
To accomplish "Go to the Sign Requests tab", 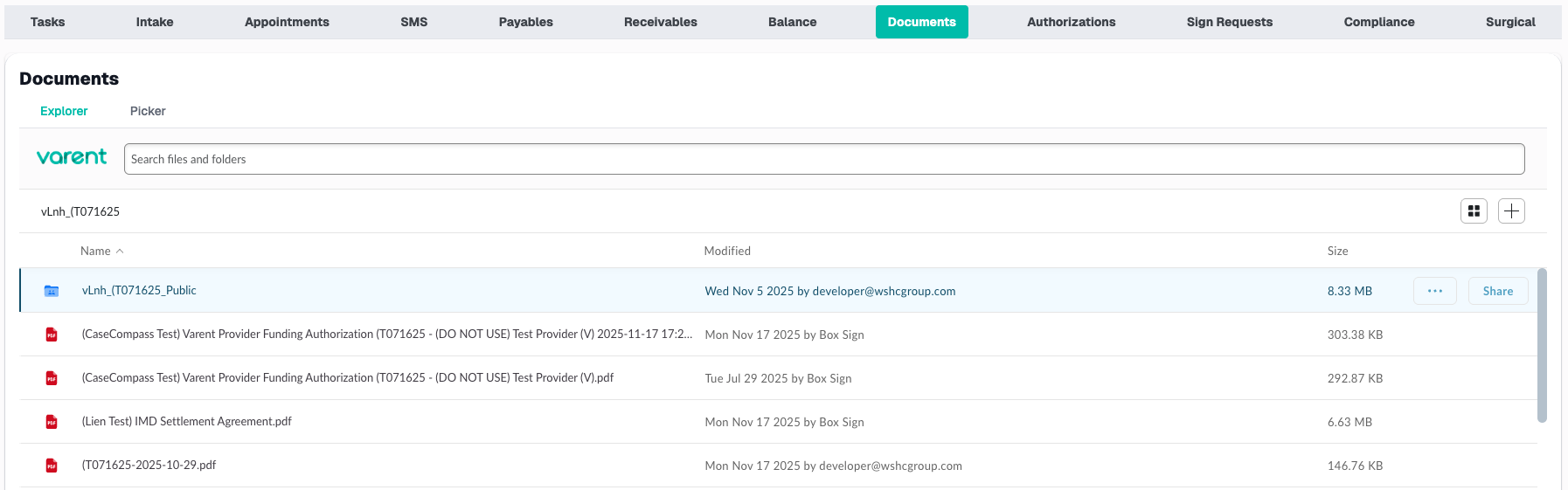I will [x=1229, y=22].
